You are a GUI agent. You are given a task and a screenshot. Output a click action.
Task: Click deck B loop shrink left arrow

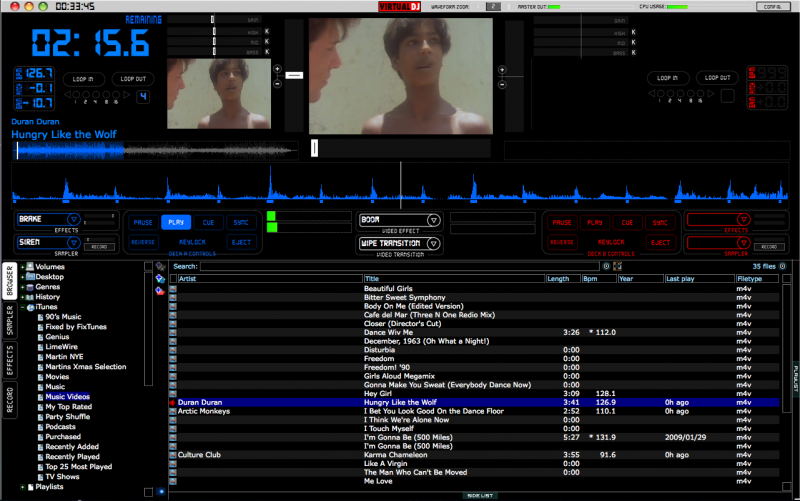[651, 94]
